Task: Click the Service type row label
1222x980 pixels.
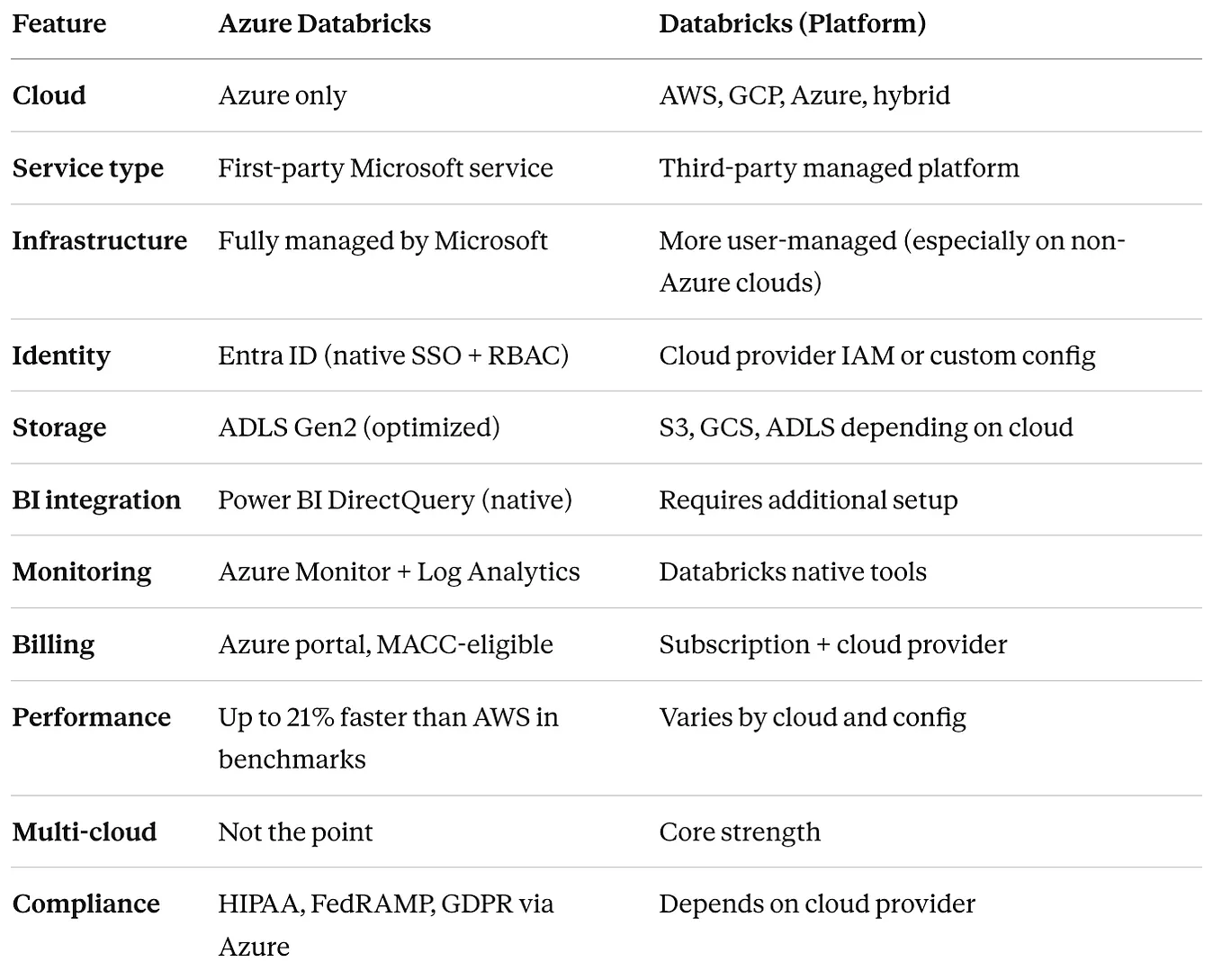Action: click(x=88, y=168)
